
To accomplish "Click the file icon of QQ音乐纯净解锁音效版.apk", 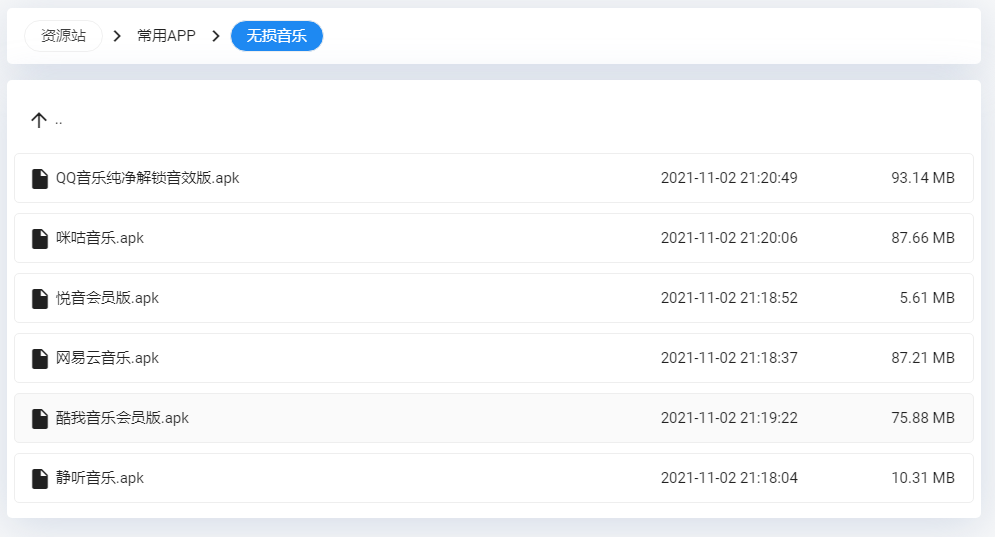I will (x=40, y=178).
